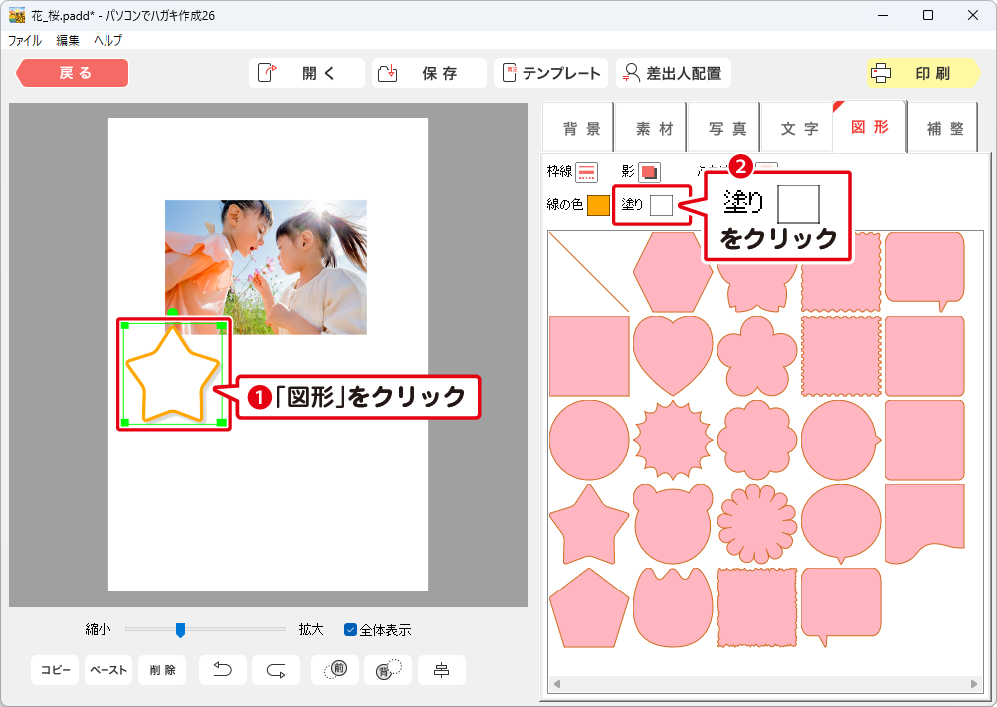Click the 戻る back button
Screen dimensions: 997x707
(73, 73)
